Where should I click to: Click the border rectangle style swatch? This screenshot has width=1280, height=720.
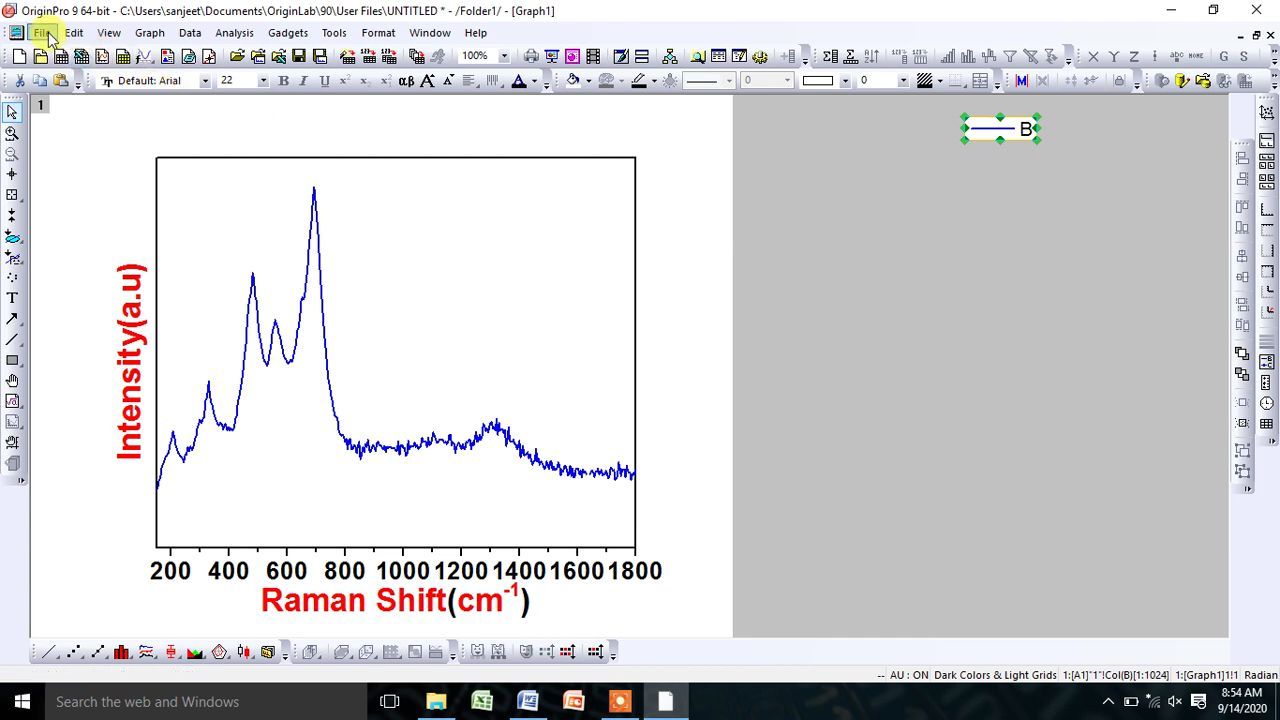point(818,81)
